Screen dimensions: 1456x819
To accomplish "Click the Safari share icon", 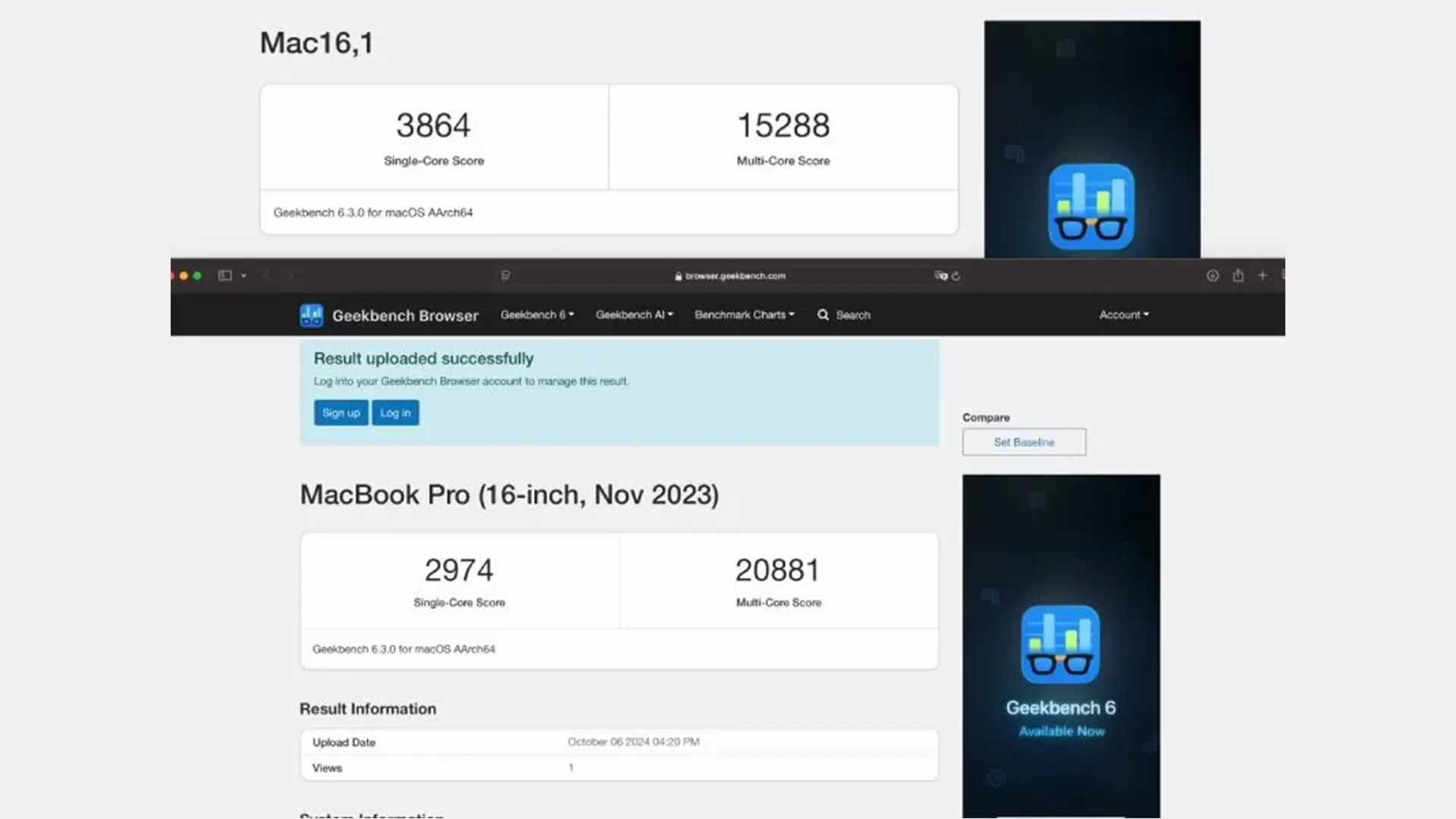I will tap(1238, 275).
